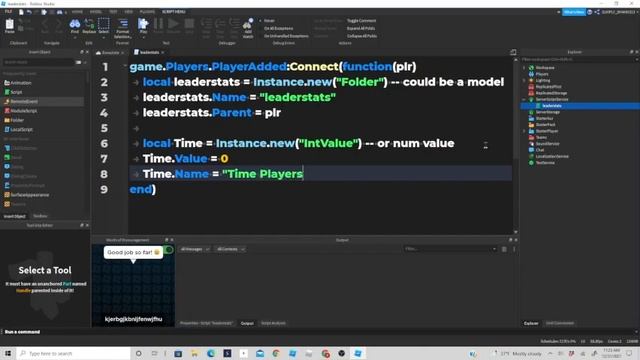Start the game with Play icon

click(x=143, y=24)
